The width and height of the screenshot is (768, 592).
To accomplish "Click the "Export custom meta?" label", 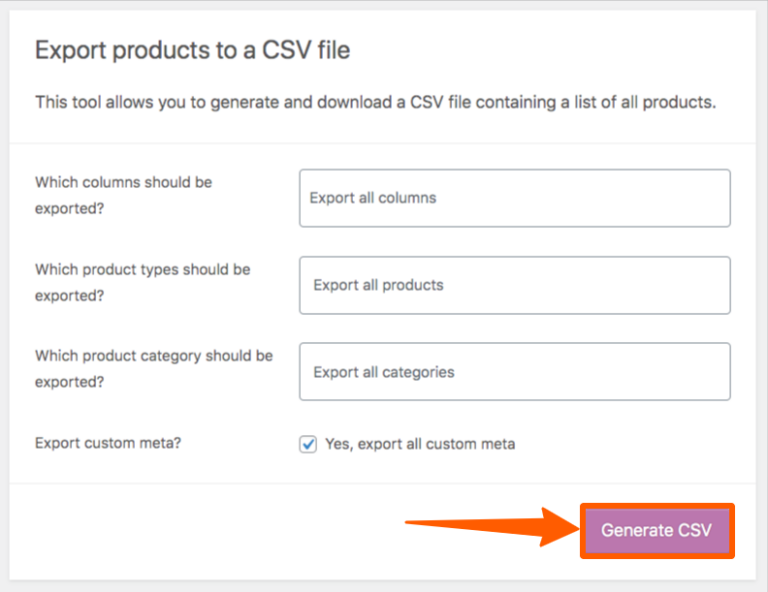I will pos(108,444).
